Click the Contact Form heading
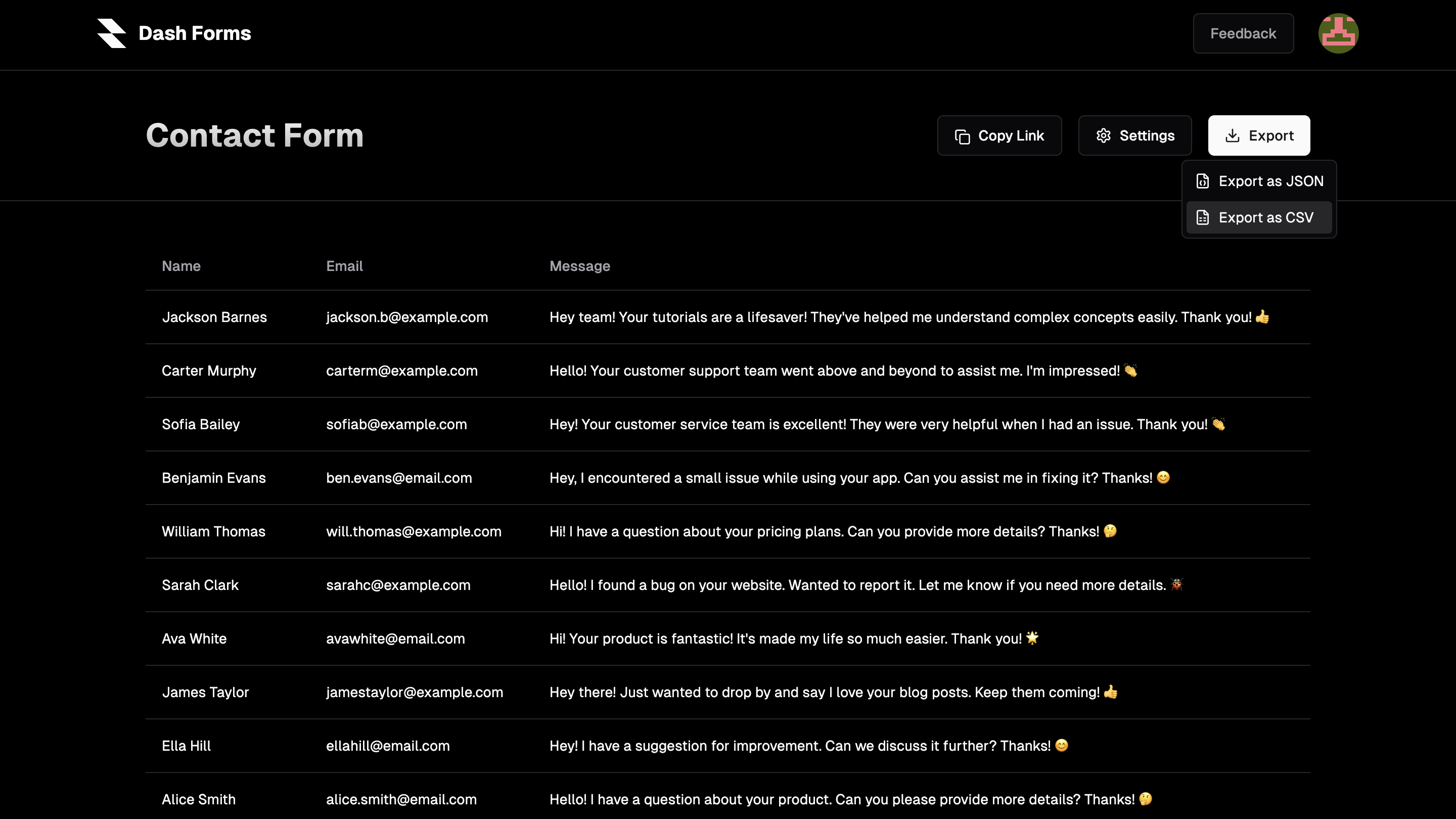 point(254,135)
